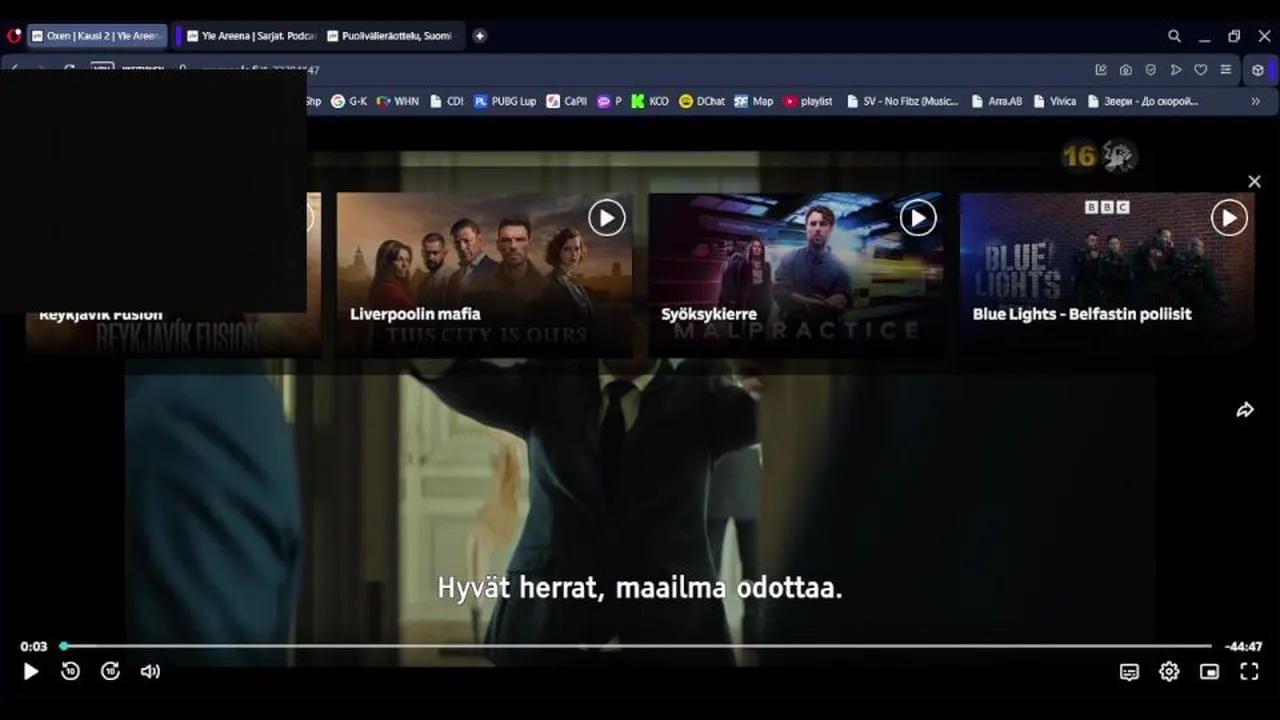Open the Liverpoolin mafia thumbnail

[484, 274]
